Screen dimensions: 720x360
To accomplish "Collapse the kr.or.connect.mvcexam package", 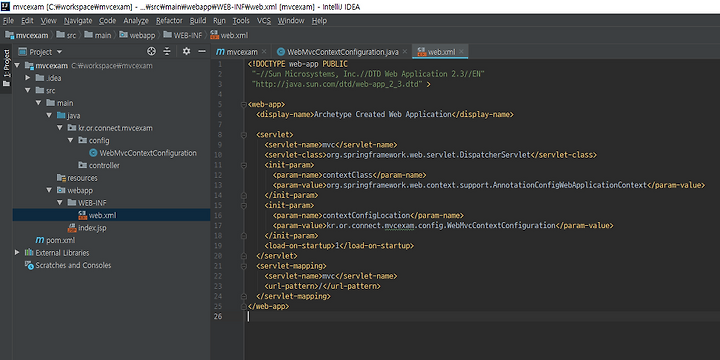I will pos(60,128).
